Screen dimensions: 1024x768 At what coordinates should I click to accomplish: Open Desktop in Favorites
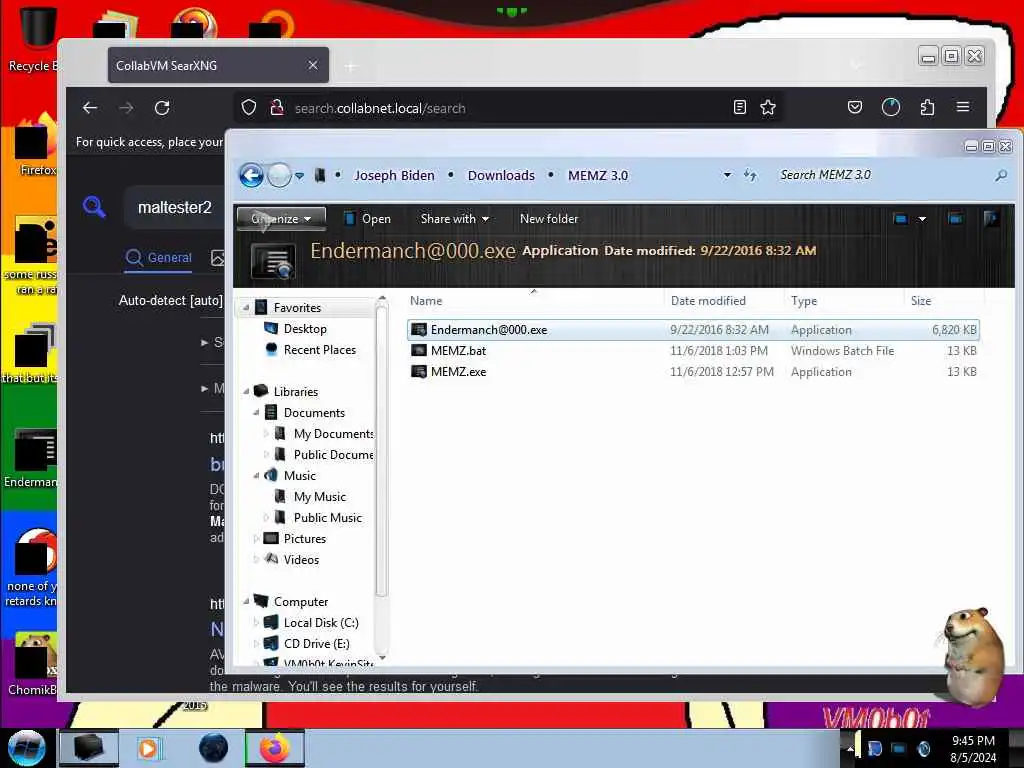pyautogui.click(x=304, y=328)
